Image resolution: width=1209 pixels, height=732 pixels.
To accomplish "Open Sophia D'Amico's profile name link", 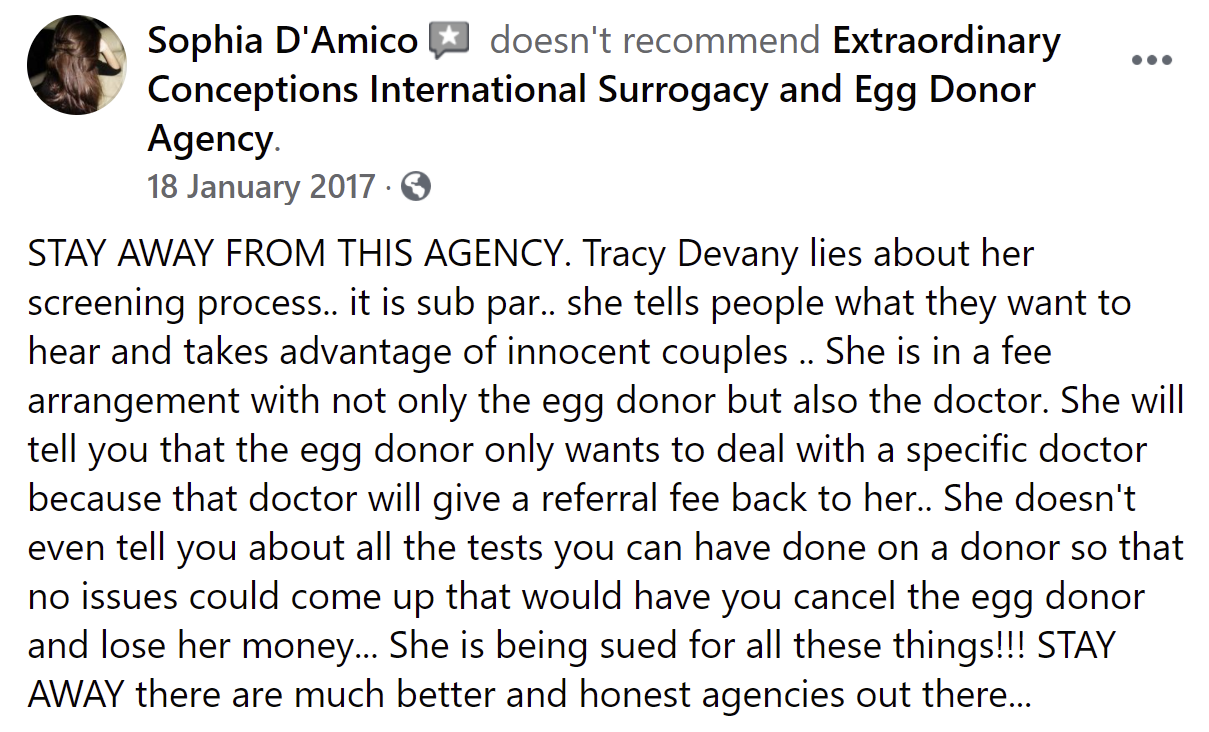I will click(282, 41).
